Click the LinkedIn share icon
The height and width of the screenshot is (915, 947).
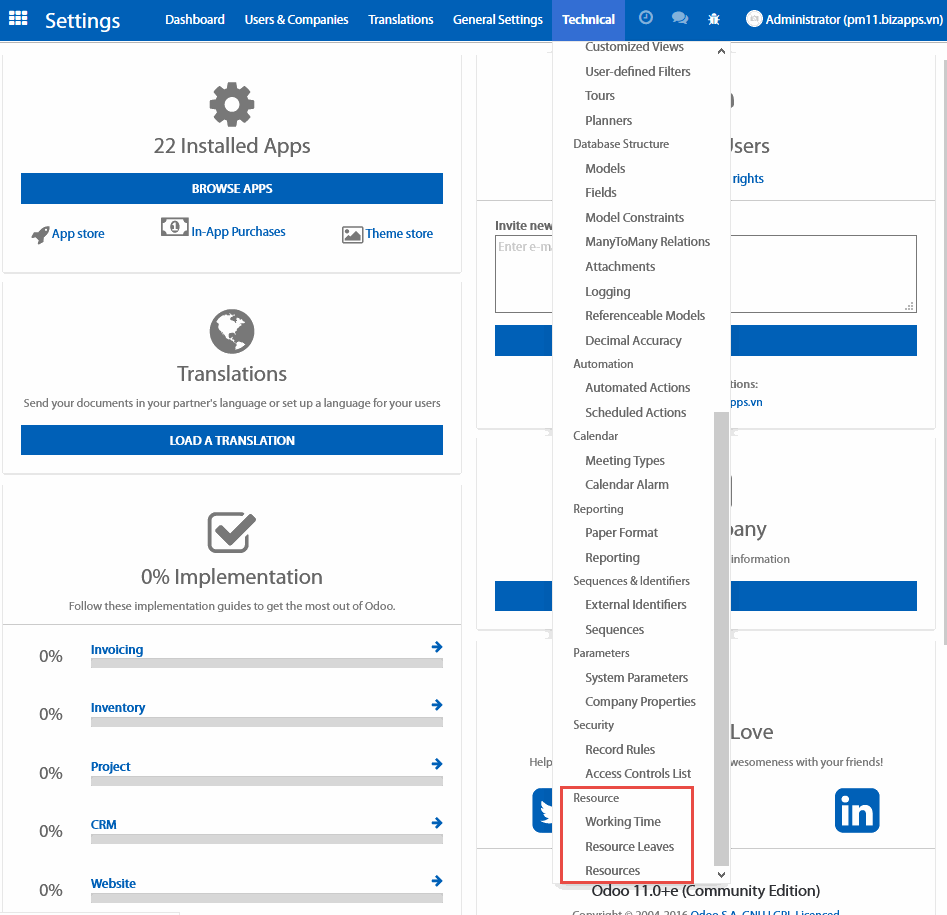pos(856,810)
